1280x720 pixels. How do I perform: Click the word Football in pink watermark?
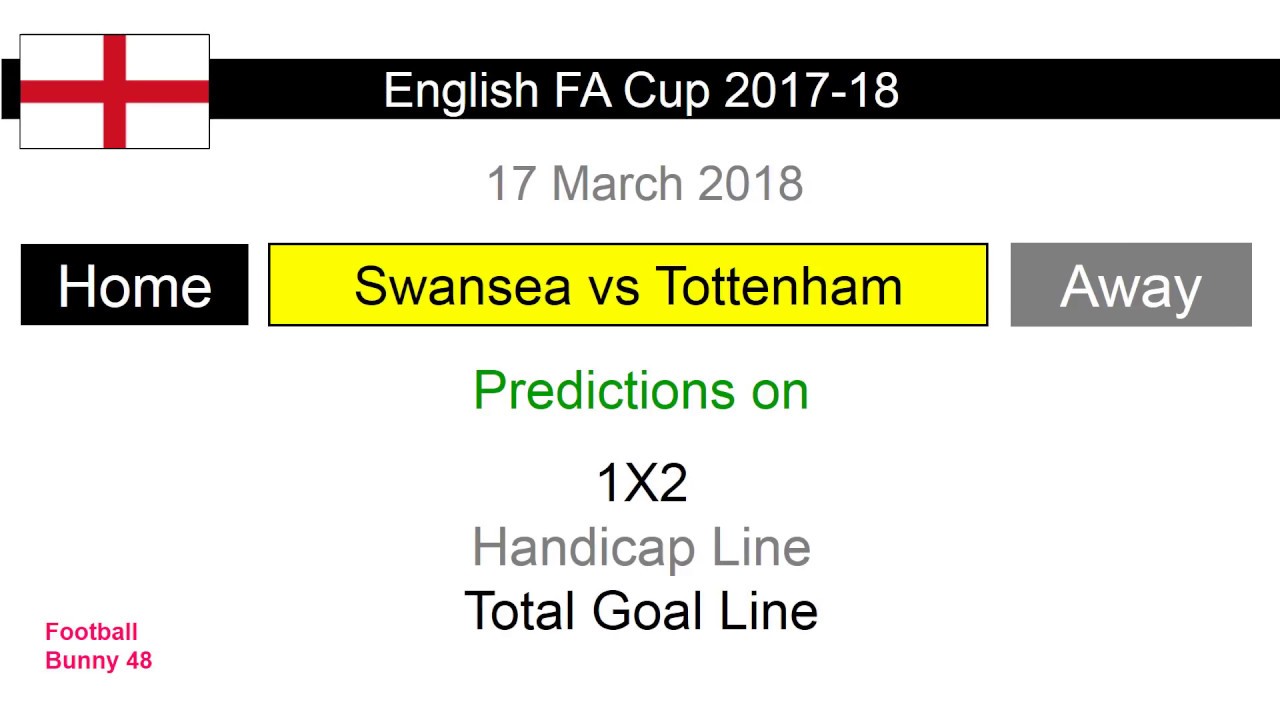(91, 632)
